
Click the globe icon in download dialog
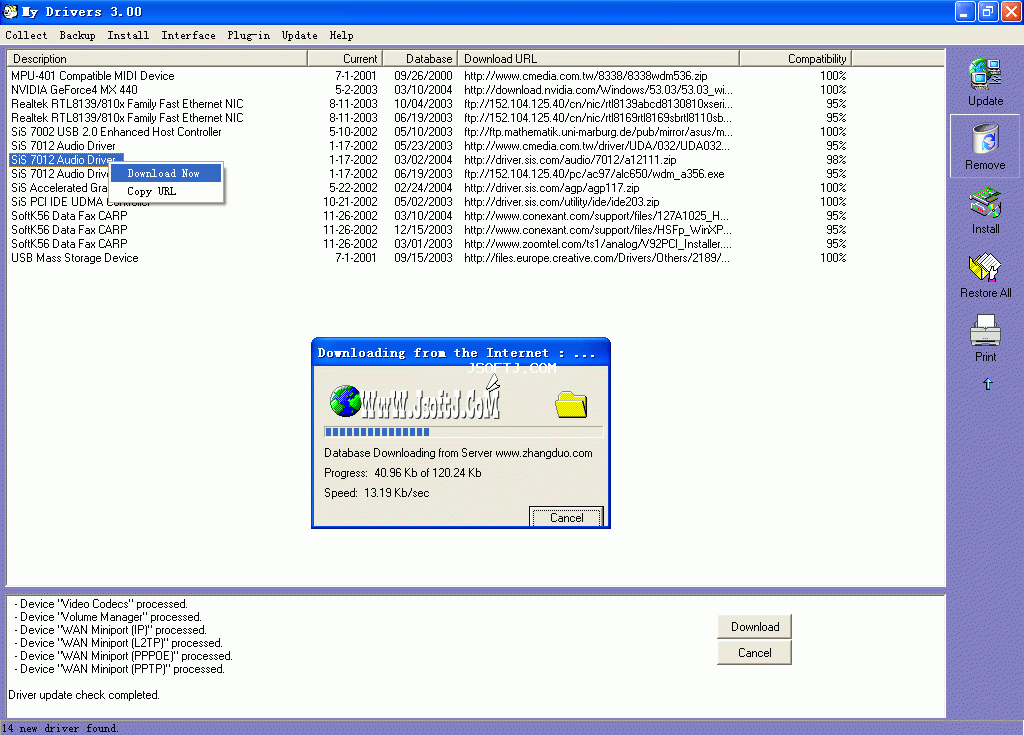pos(345,400)
